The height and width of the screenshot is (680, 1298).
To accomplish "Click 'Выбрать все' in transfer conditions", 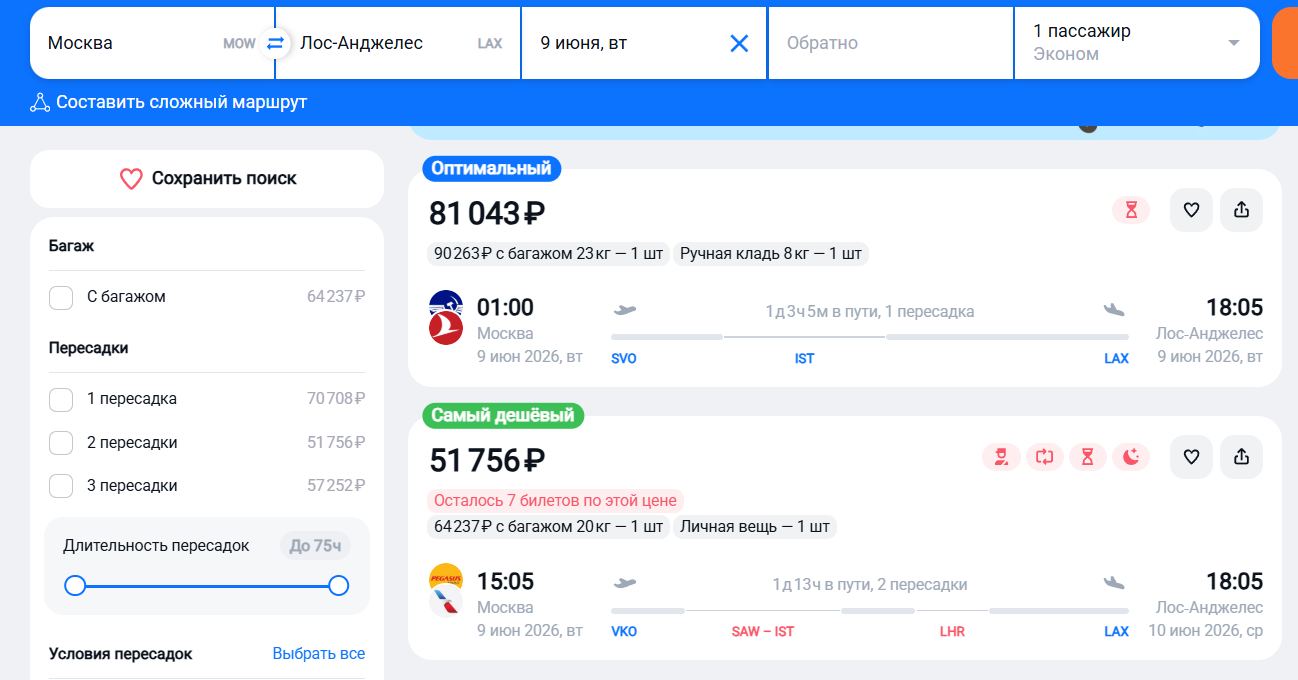I will pos(318,654).
